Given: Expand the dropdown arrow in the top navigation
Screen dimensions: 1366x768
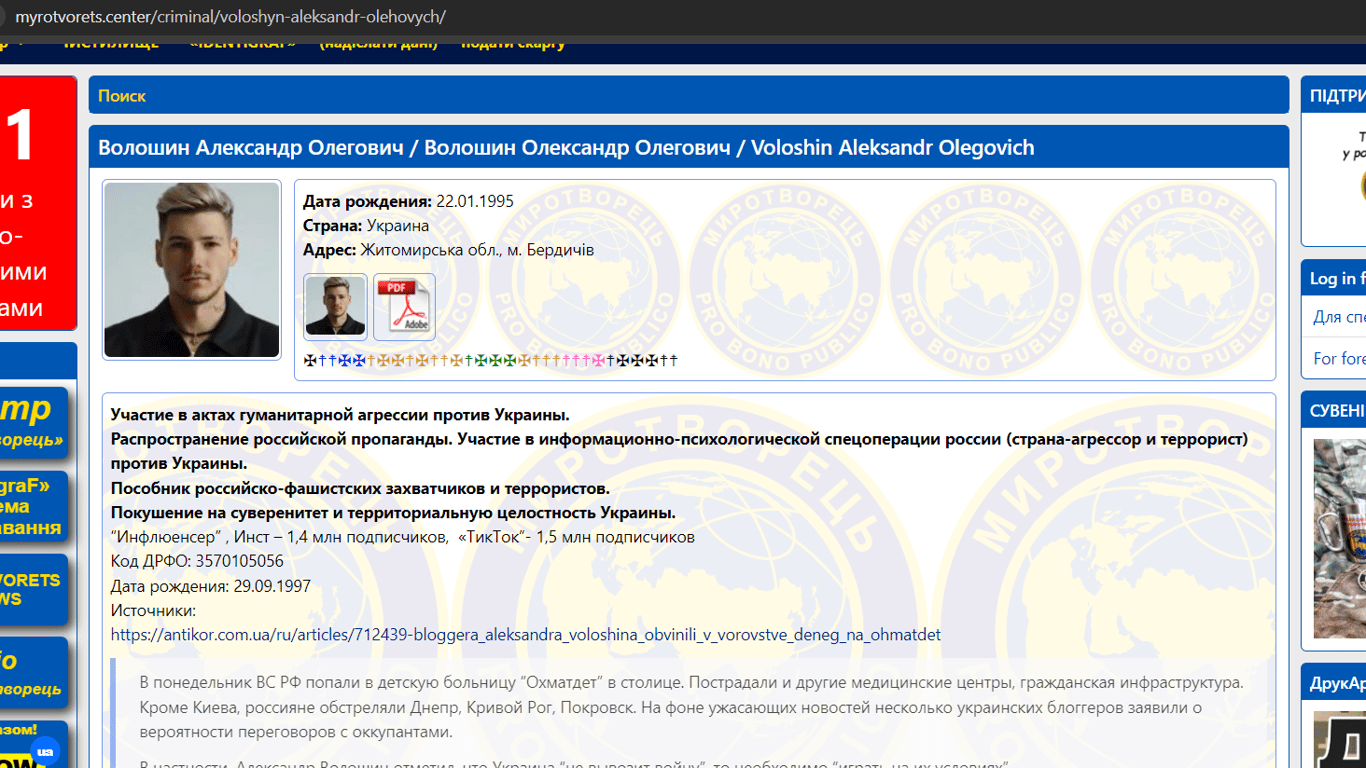Looking at the screenshot, I should (x=22, y=43).
